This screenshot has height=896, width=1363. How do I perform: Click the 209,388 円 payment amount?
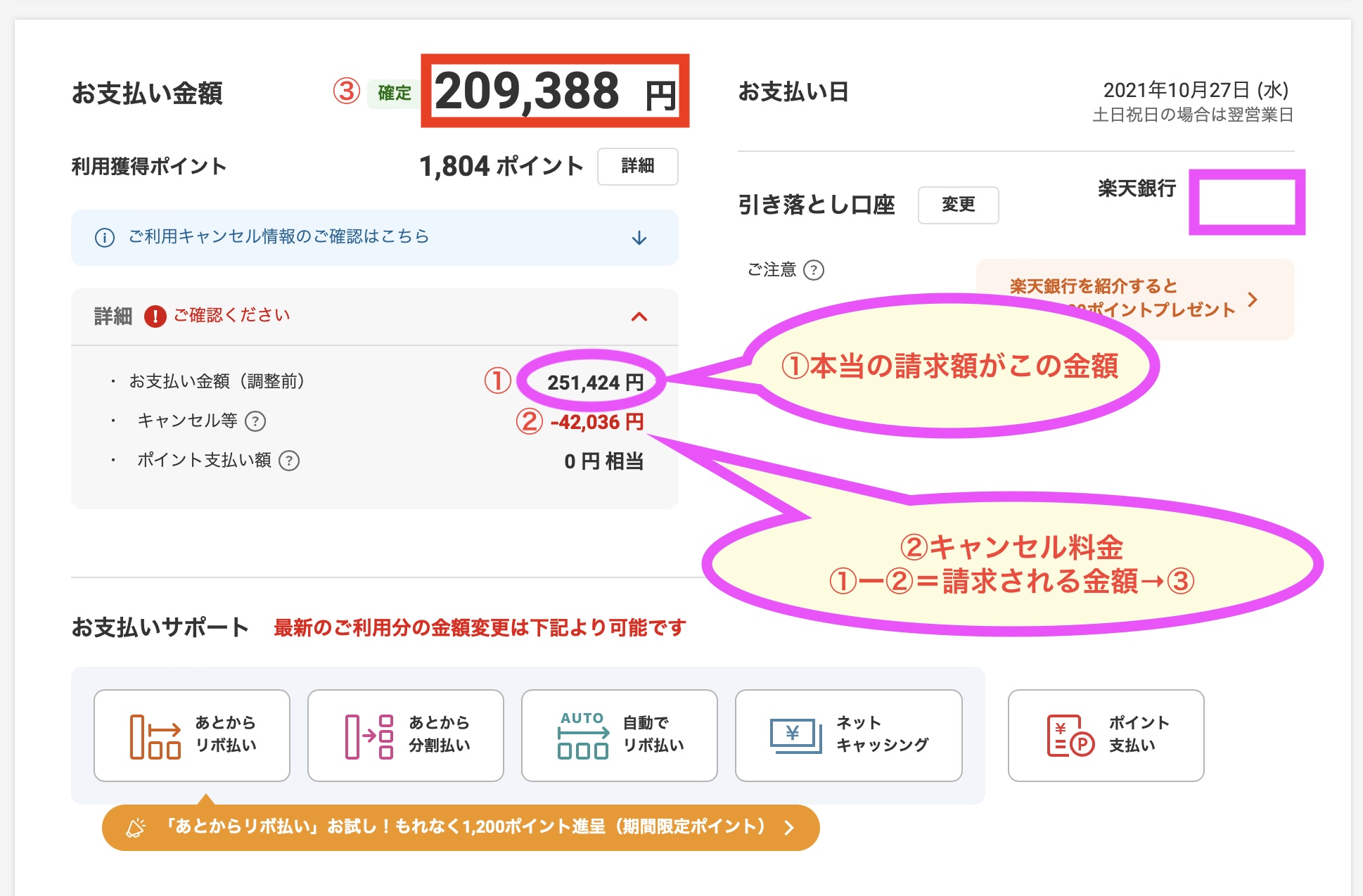[x=555, y=91]
